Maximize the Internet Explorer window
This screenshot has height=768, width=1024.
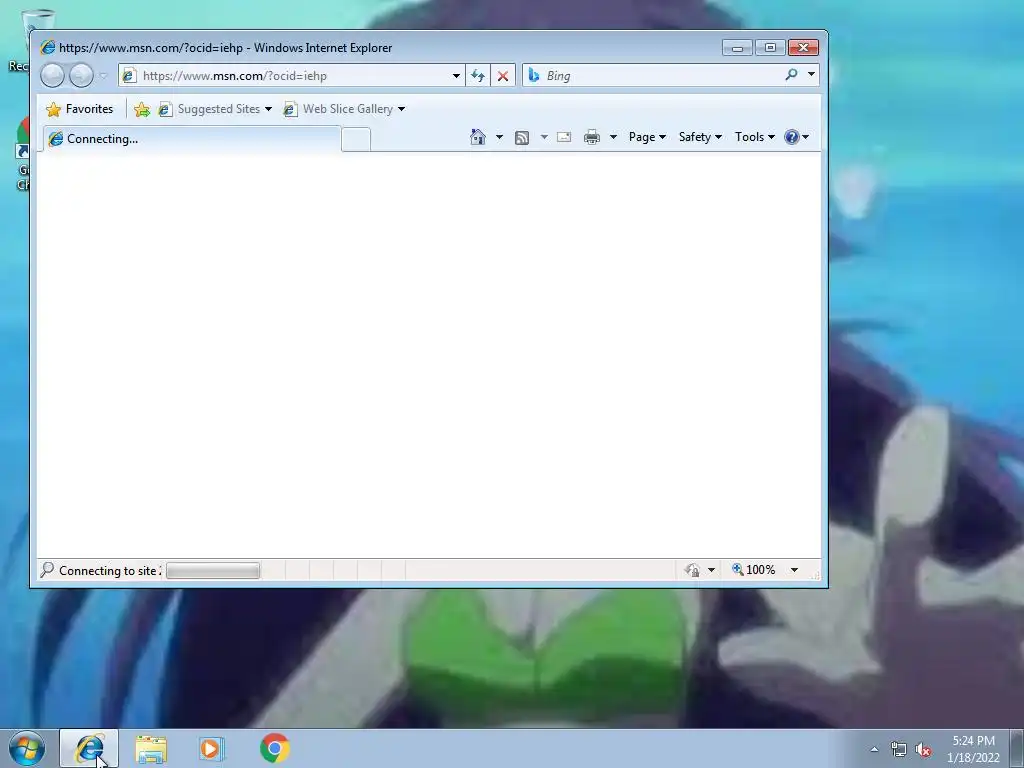coord(770,48)
